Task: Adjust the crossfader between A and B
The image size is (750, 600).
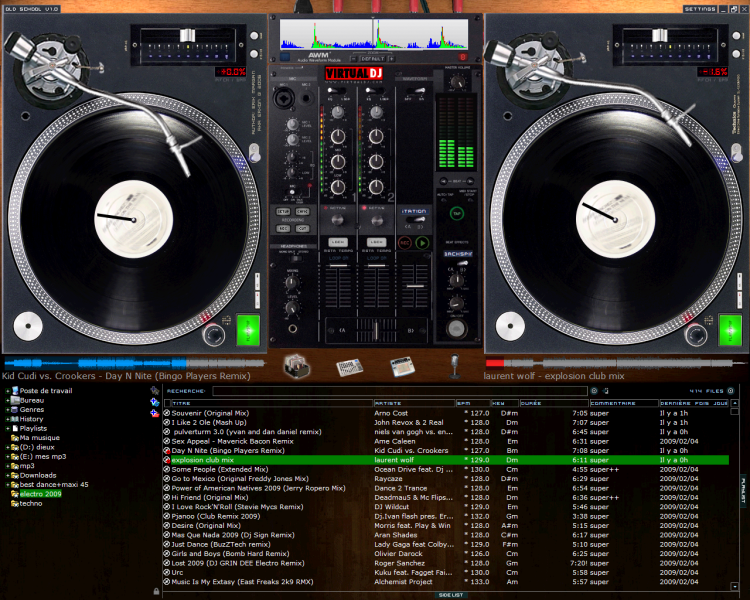Action: tap(376, 330)
